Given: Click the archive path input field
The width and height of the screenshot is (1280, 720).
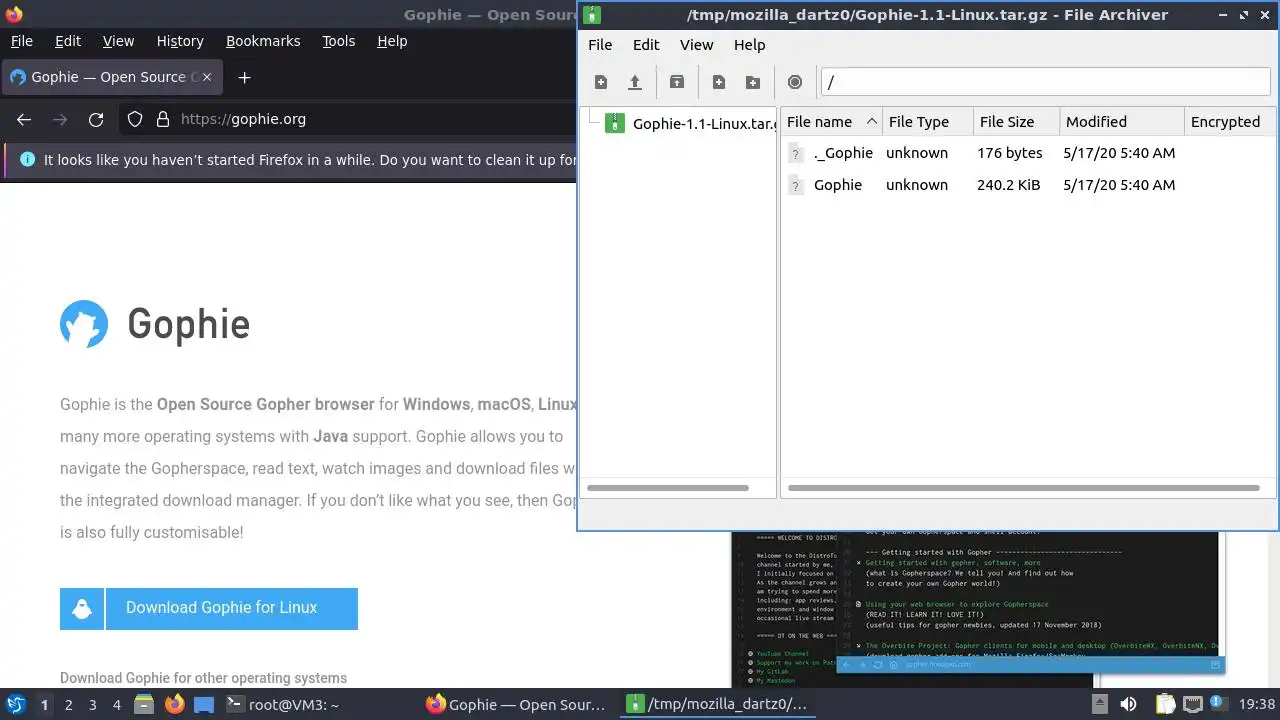Looking at the screenshot, I should click(1045, 82).
